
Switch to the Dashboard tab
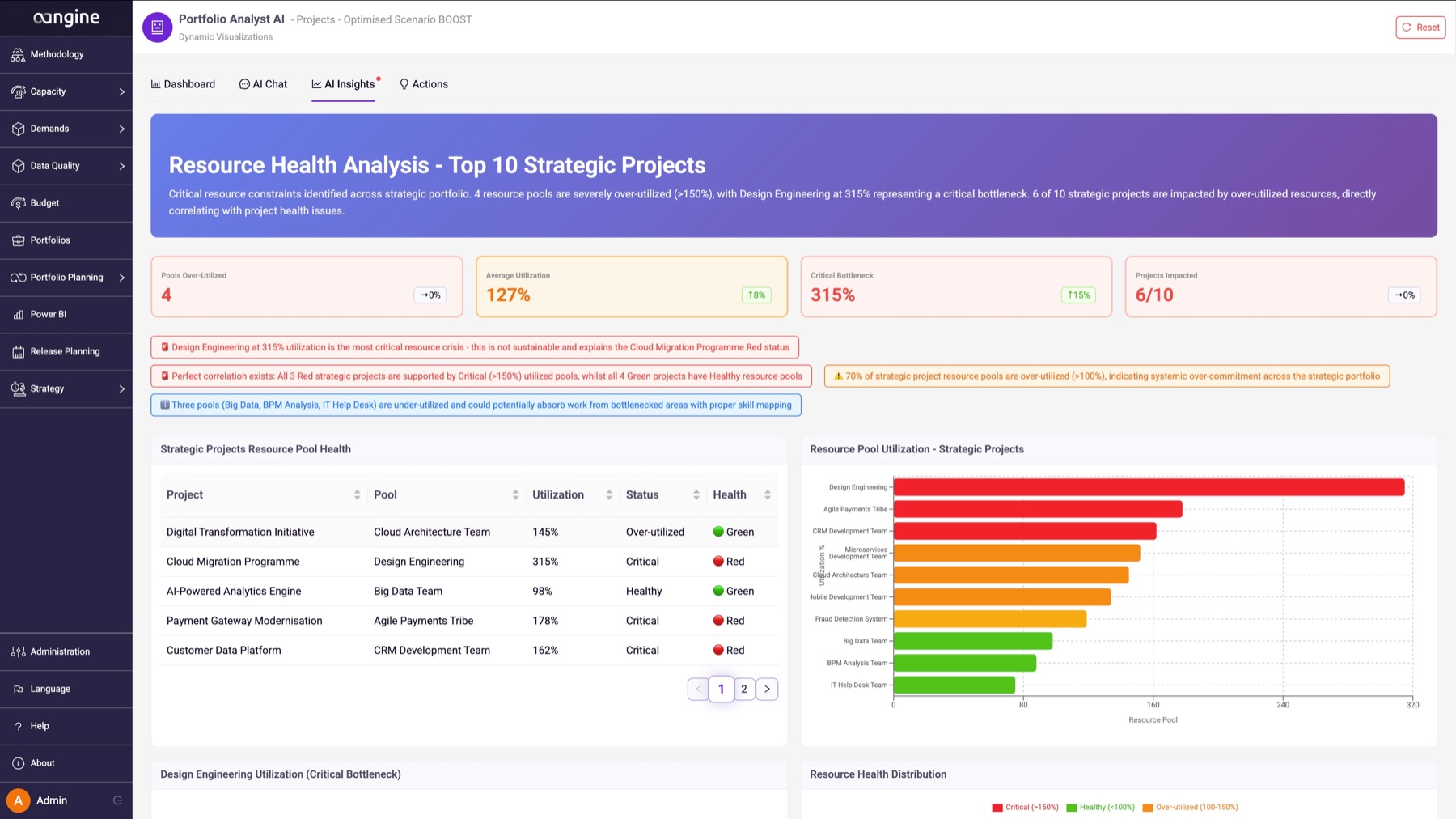click(183, 84)
